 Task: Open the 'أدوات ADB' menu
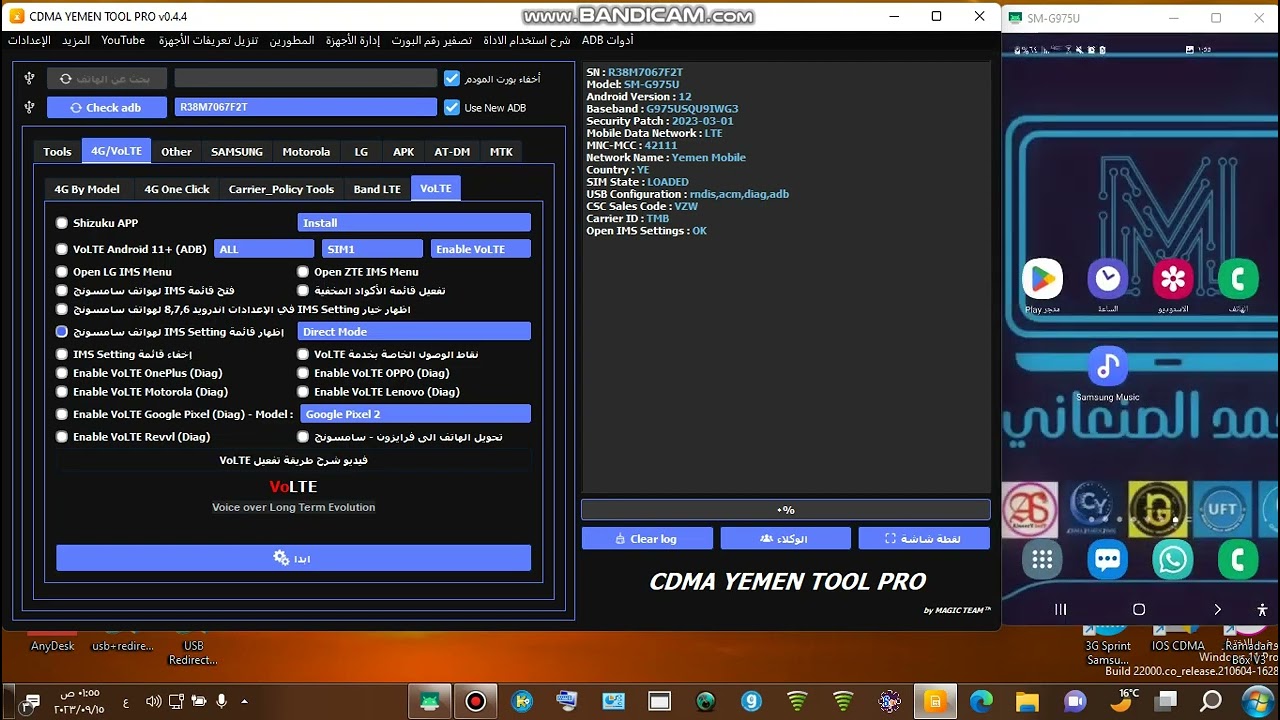point(607,40)
